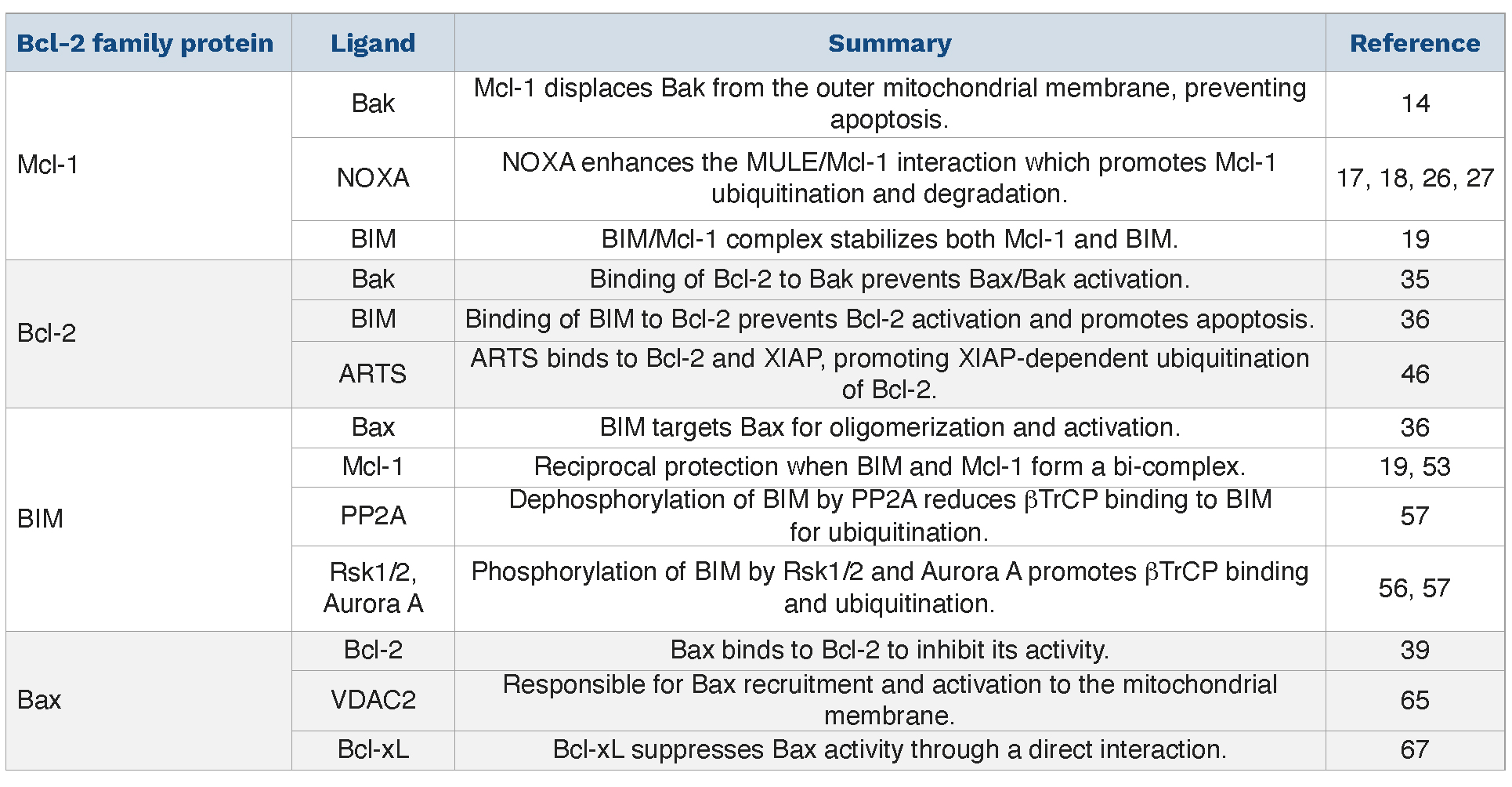The height and width of the screenshot is (787, 1512).
Task: Click the "Reference" column header
Action: click(1414, 43)
